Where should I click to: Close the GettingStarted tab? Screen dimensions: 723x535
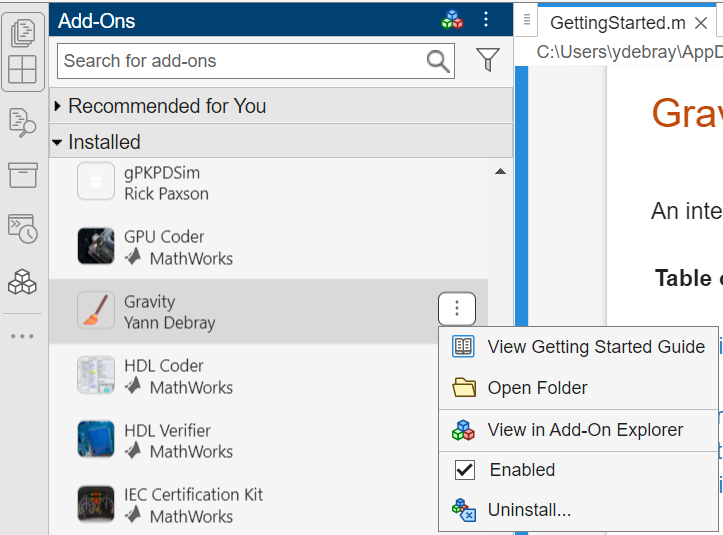click(x=700, y=23)
